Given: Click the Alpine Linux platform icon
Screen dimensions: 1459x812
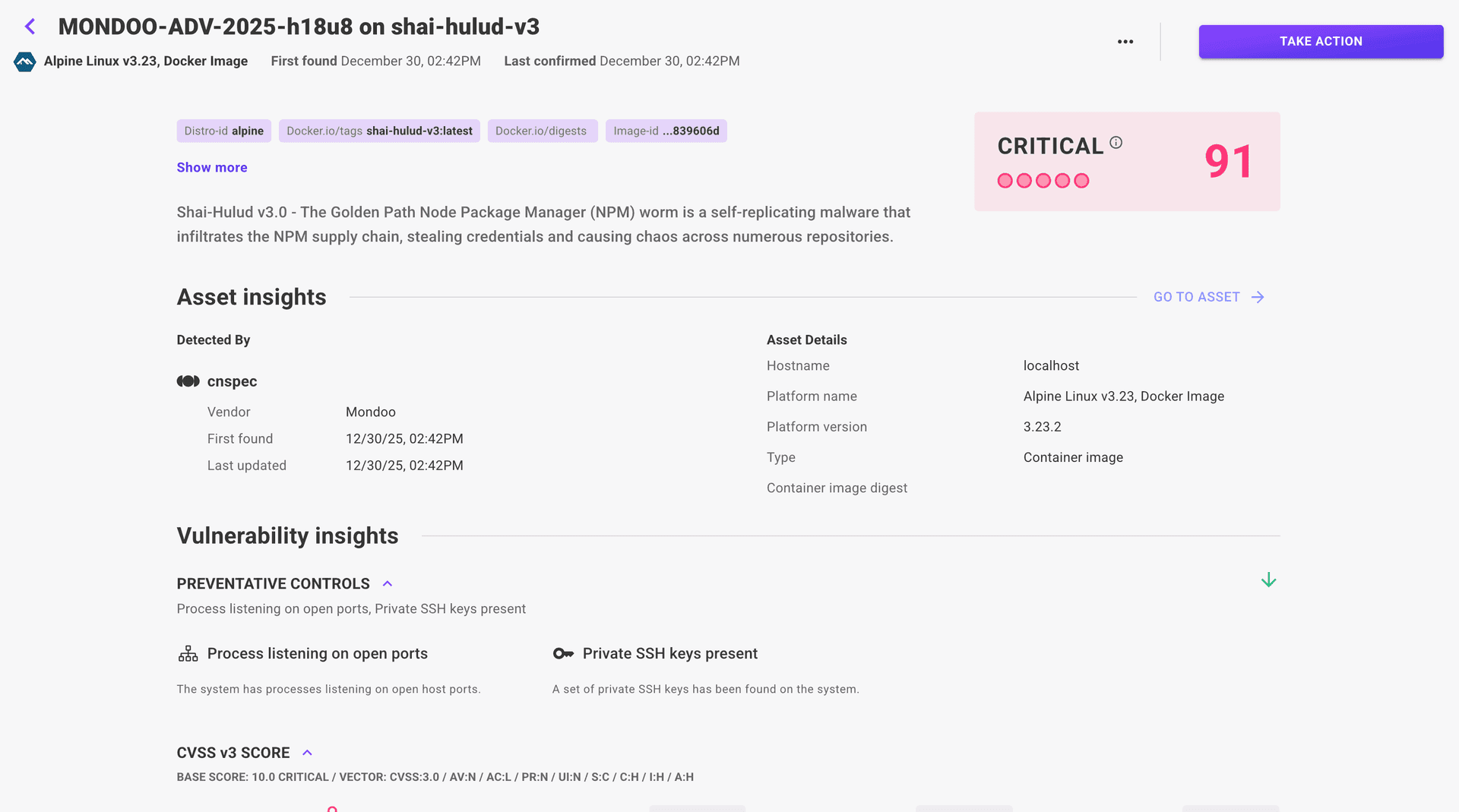Looking at the screenshot, I should click(x=24, y=62).
